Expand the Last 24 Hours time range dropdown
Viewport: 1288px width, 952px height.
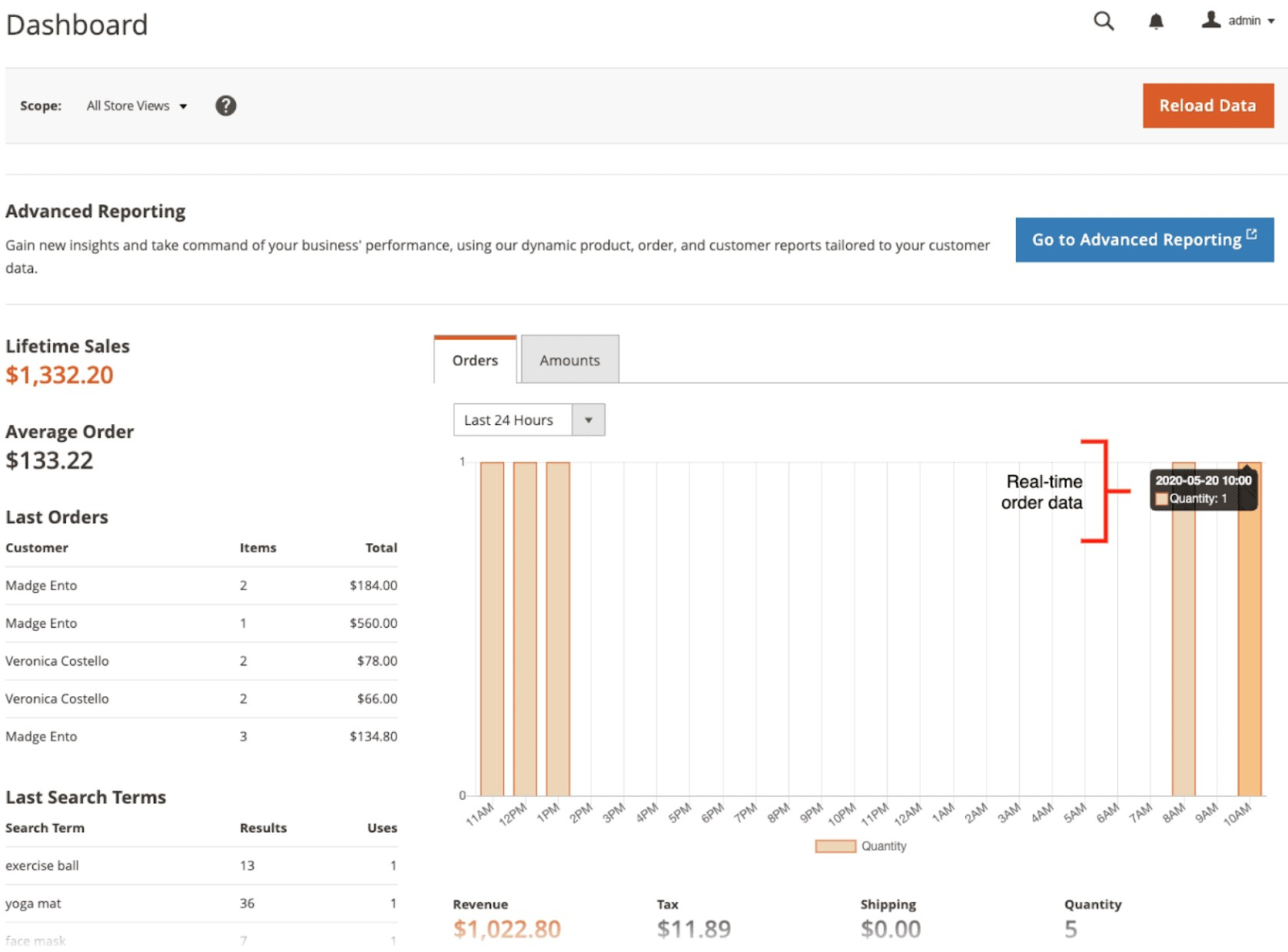tap(590, 419)
